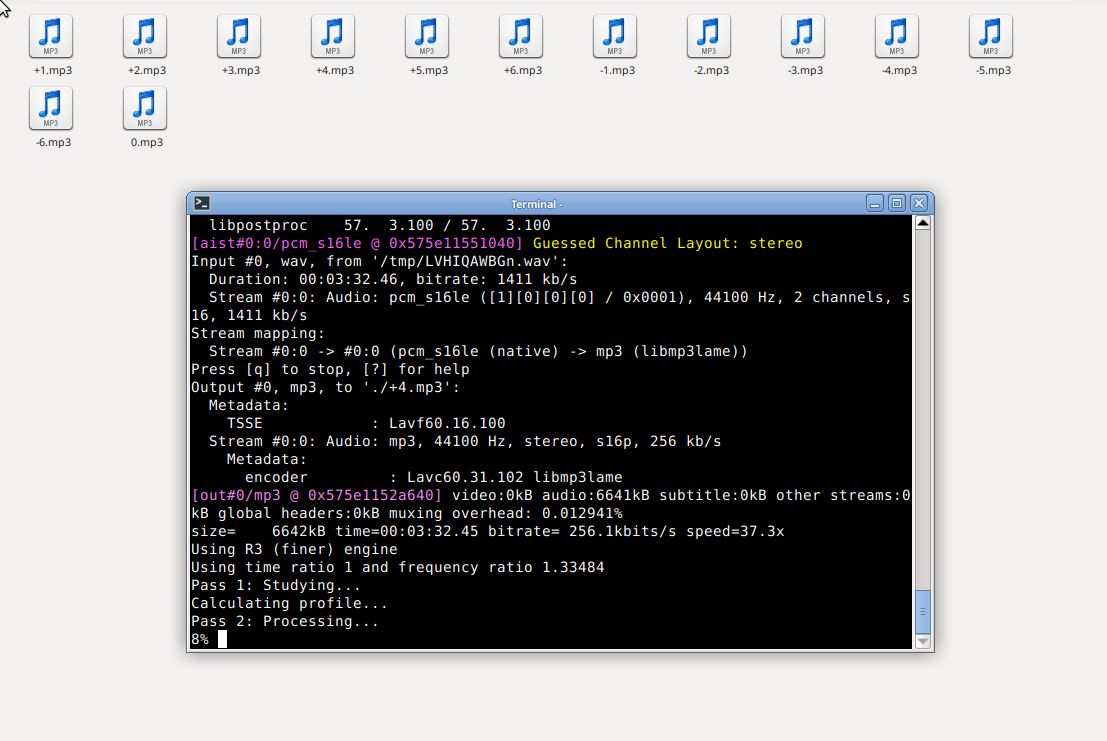Minimize the Terminal window

pyautogui.click(x=875, y=203)
